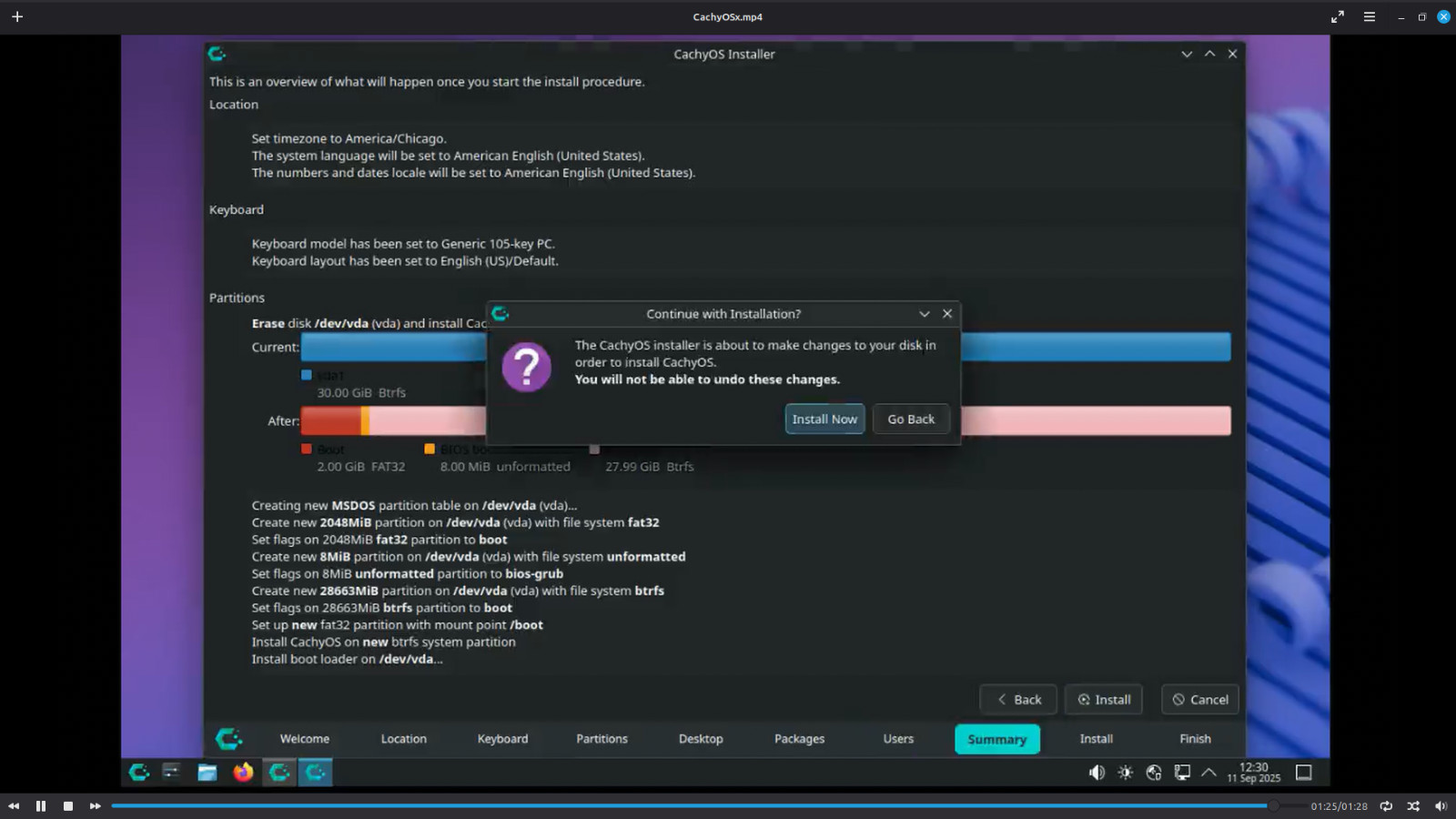This screenshot has height=819, width=1456.
Task: Click the Partitions section heading
Action: [237, 298]
